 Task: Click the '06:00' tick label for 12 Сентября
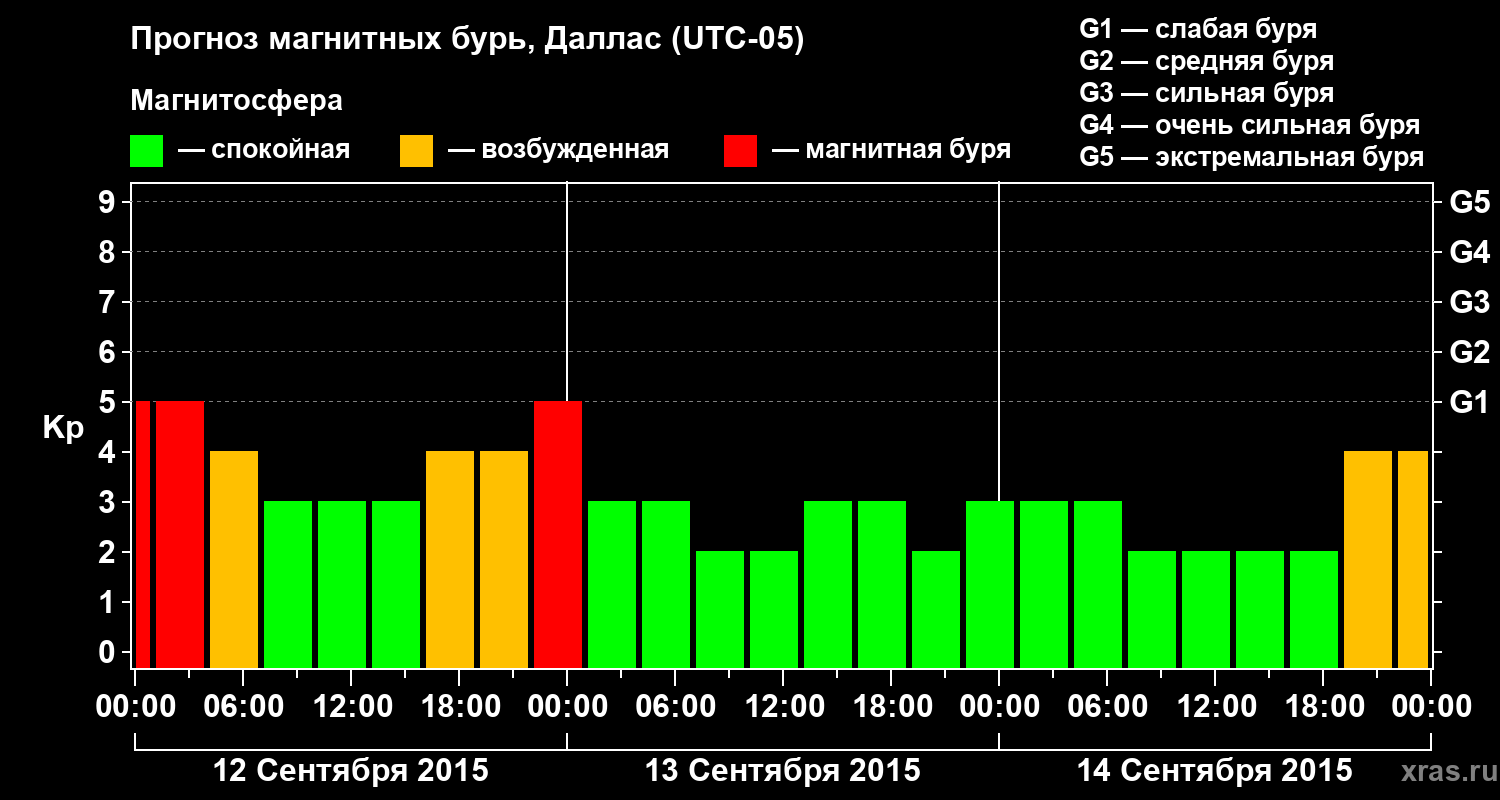pos(244,707)
